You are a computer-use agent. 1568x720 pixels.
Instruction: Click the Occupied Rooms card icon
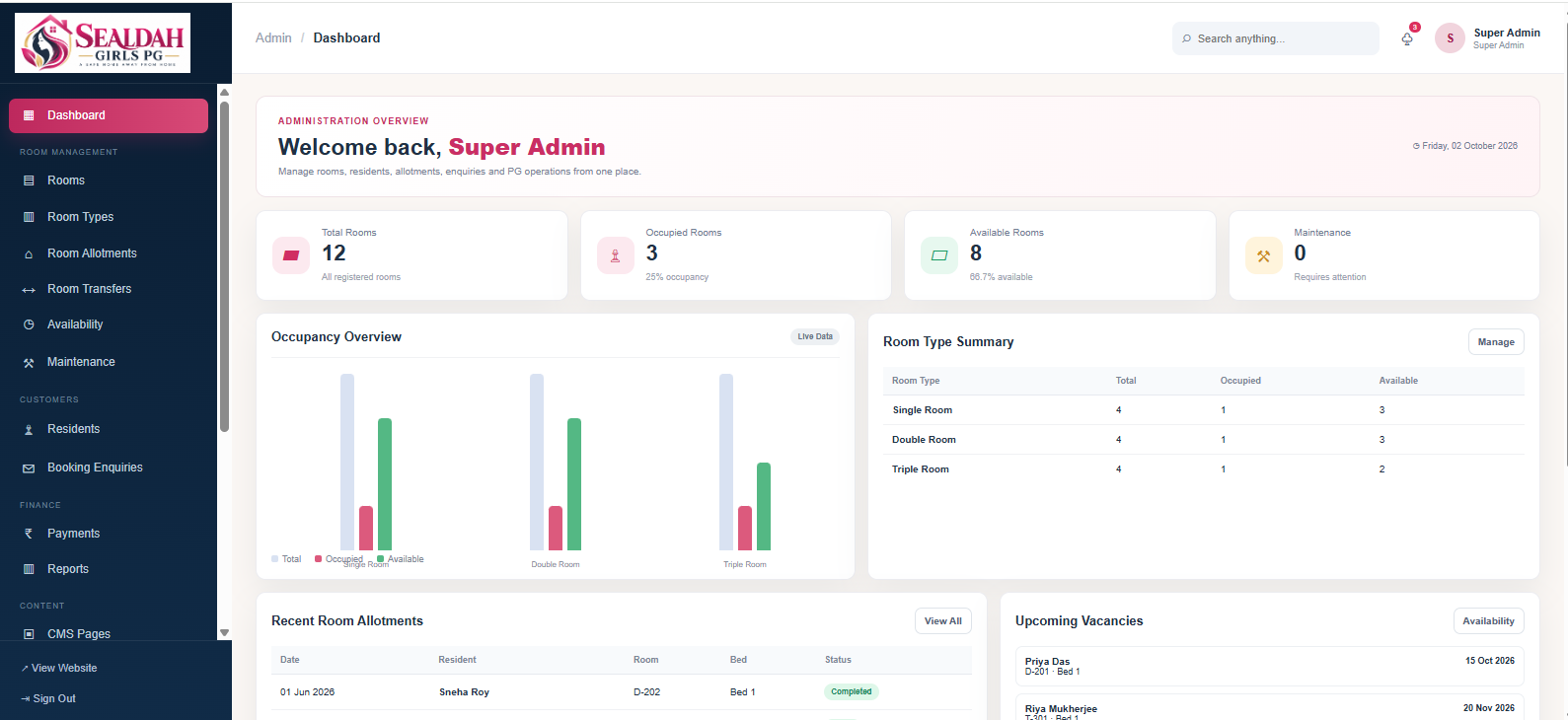[616, 255]
